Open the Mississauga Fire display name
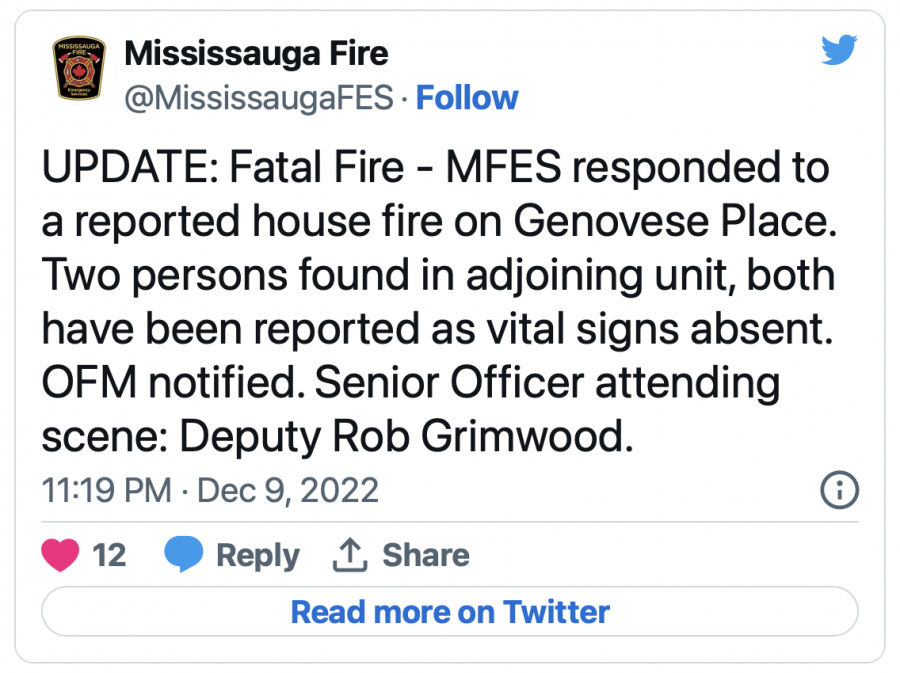Image resolution: width=900 pixels, height=673 pixels. click(256, 54)
